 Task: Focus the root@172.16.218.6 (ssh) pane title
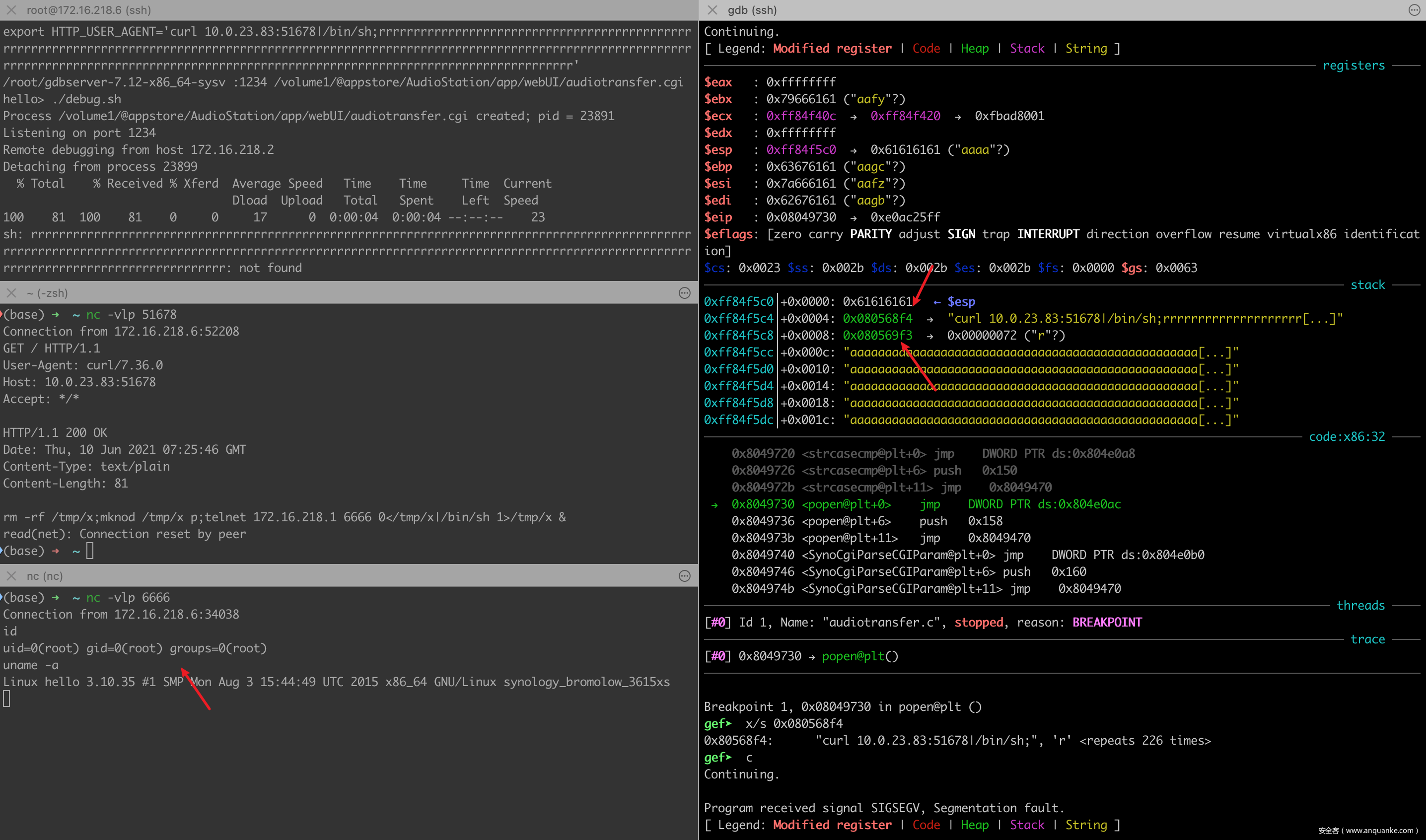coord(88,9)
